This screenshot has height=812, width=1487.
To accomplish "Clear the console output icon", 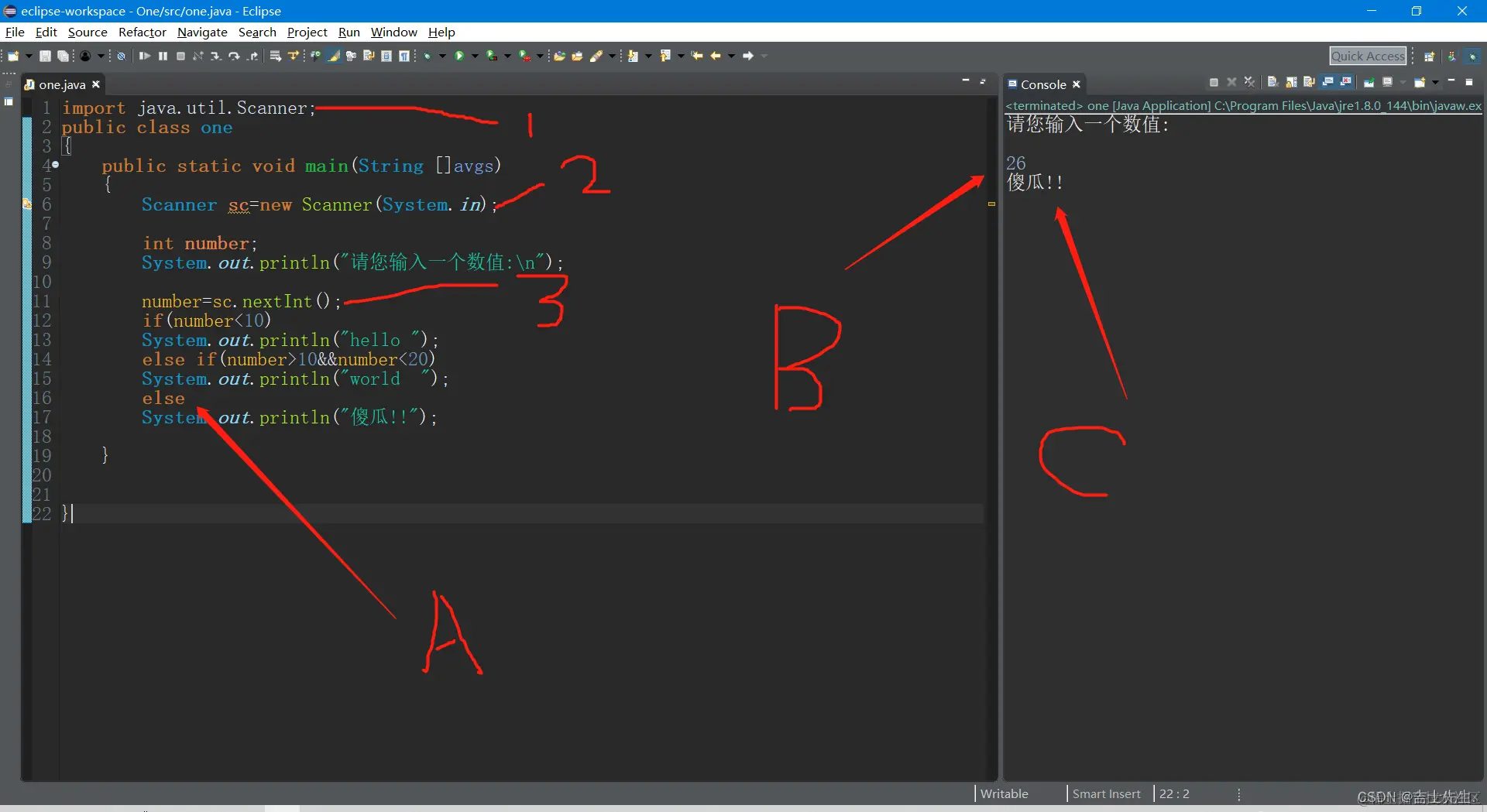I will tap(1272, 82).
